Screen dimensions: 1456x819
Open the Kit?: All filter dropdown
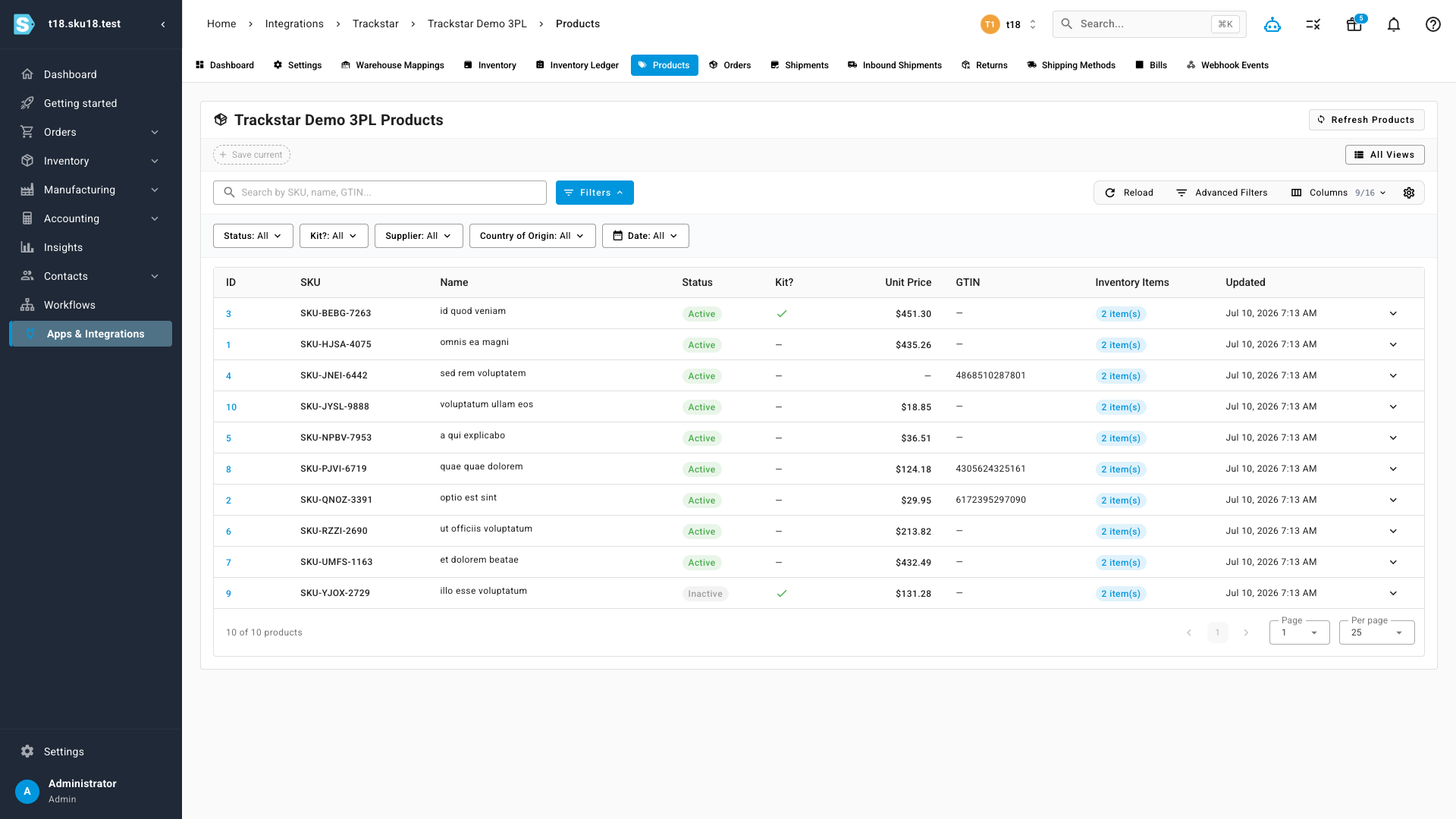pyautogui.click(x=334, y=236)
